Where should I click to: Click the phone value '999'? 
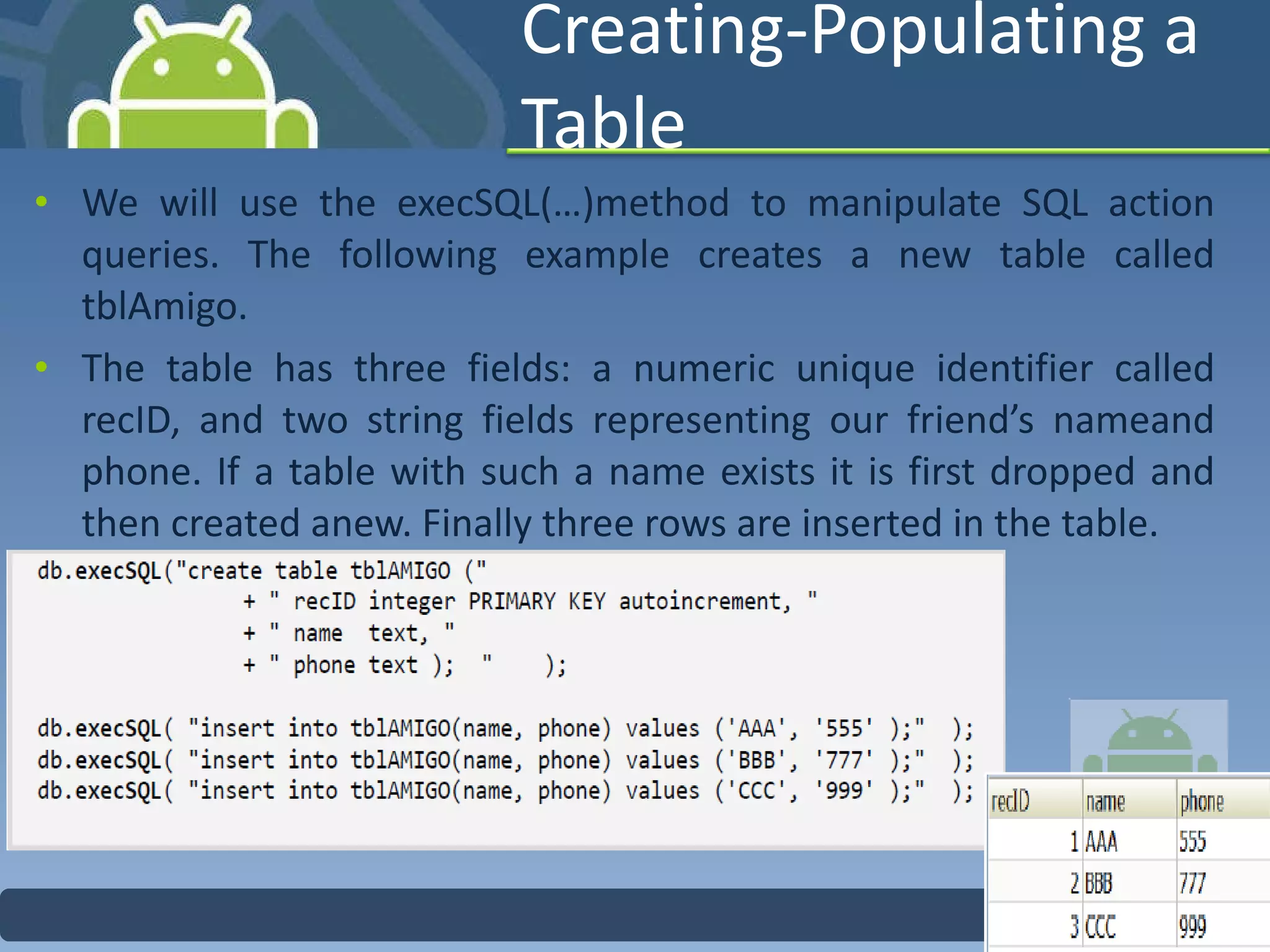click(x=1192, y=927)
